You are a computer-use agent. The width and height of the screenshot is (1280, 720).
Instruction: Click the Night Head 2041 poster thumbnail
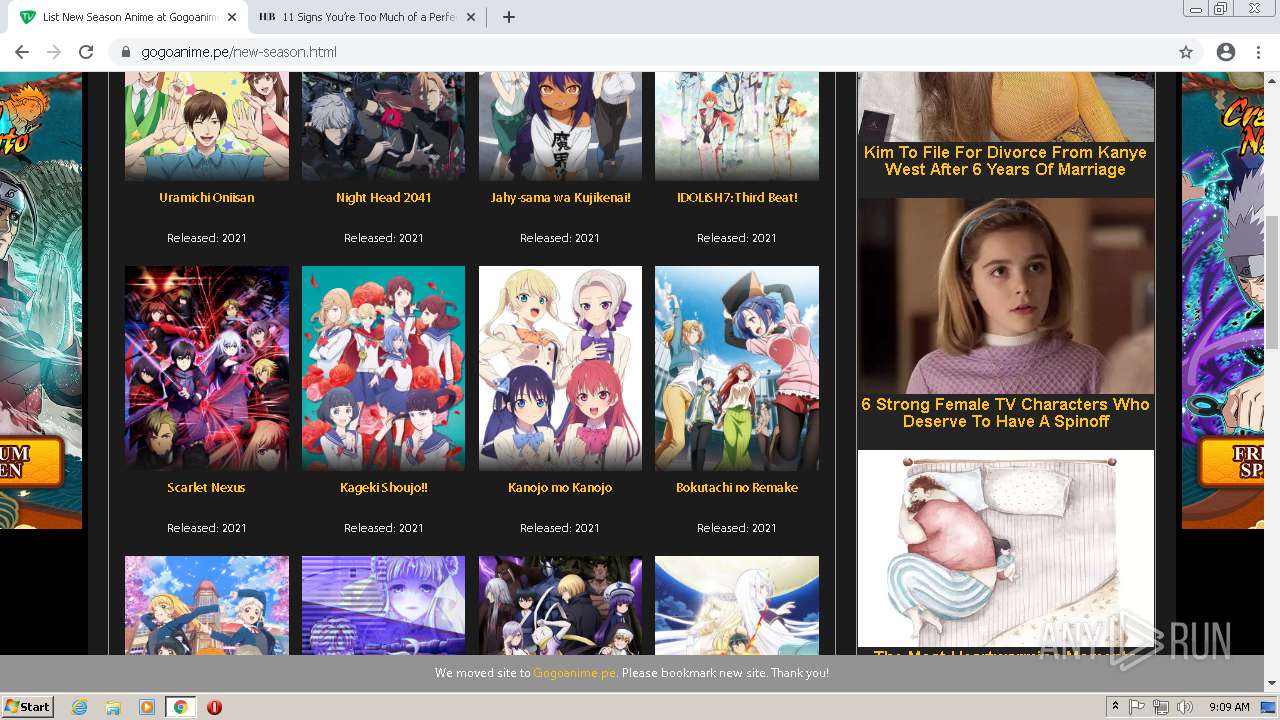tap(383, 126)
